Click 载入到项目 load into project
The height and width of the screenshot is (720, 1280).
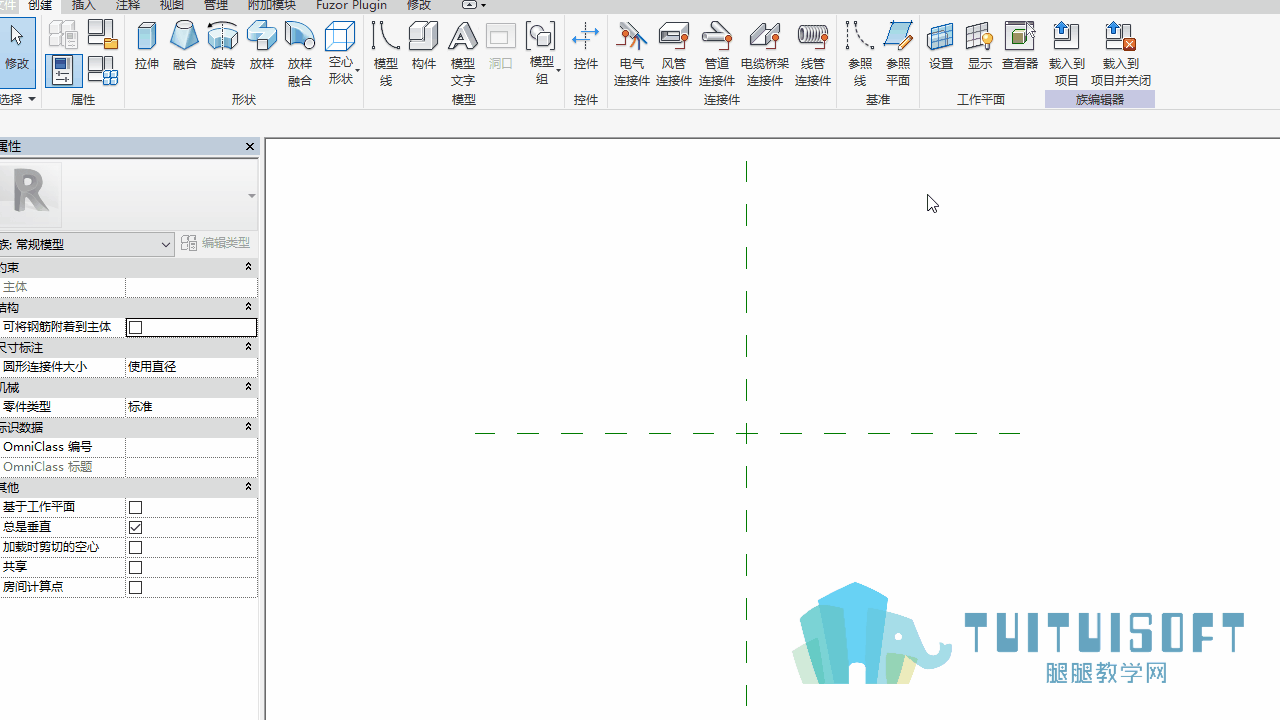pos(1067,54)
